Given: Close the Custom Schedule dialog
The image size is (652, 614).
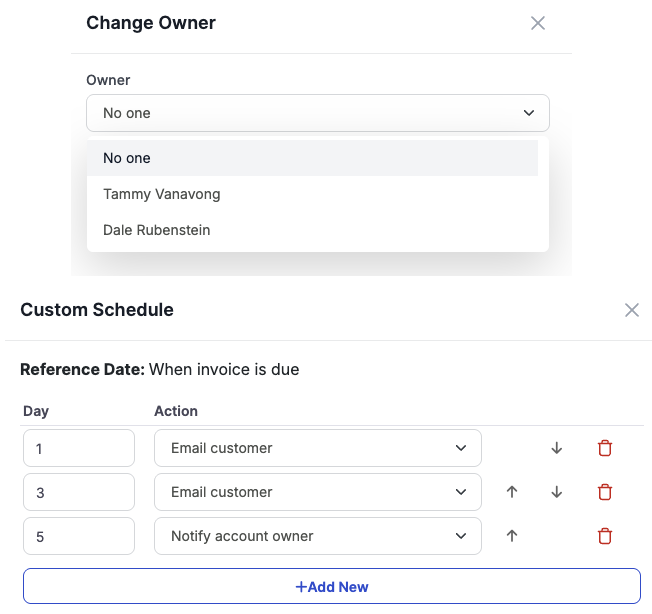Looking at the screenshot, I should pos(631,310).
